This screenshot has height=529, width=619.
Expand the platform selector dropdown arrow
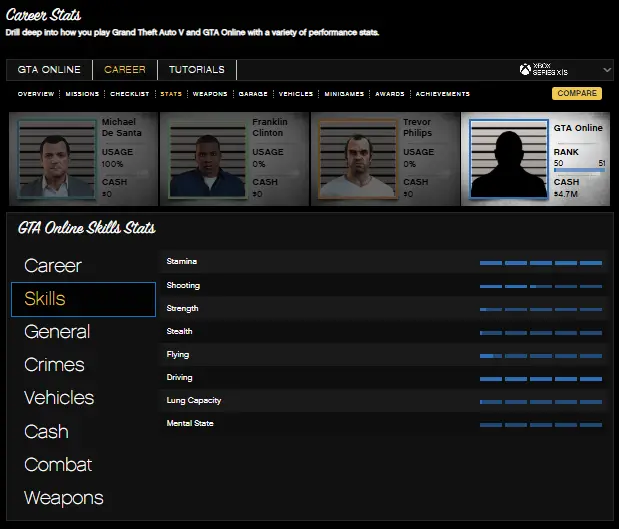click(607, 70)
